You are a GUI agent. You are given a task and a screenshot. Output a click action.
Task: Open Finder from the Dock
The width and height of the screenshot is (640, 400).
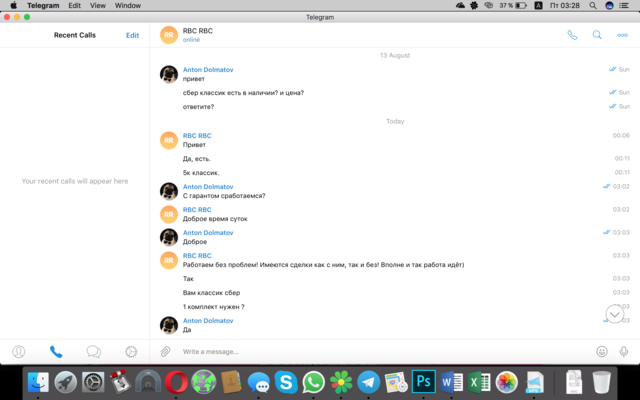tap(38, 382)
